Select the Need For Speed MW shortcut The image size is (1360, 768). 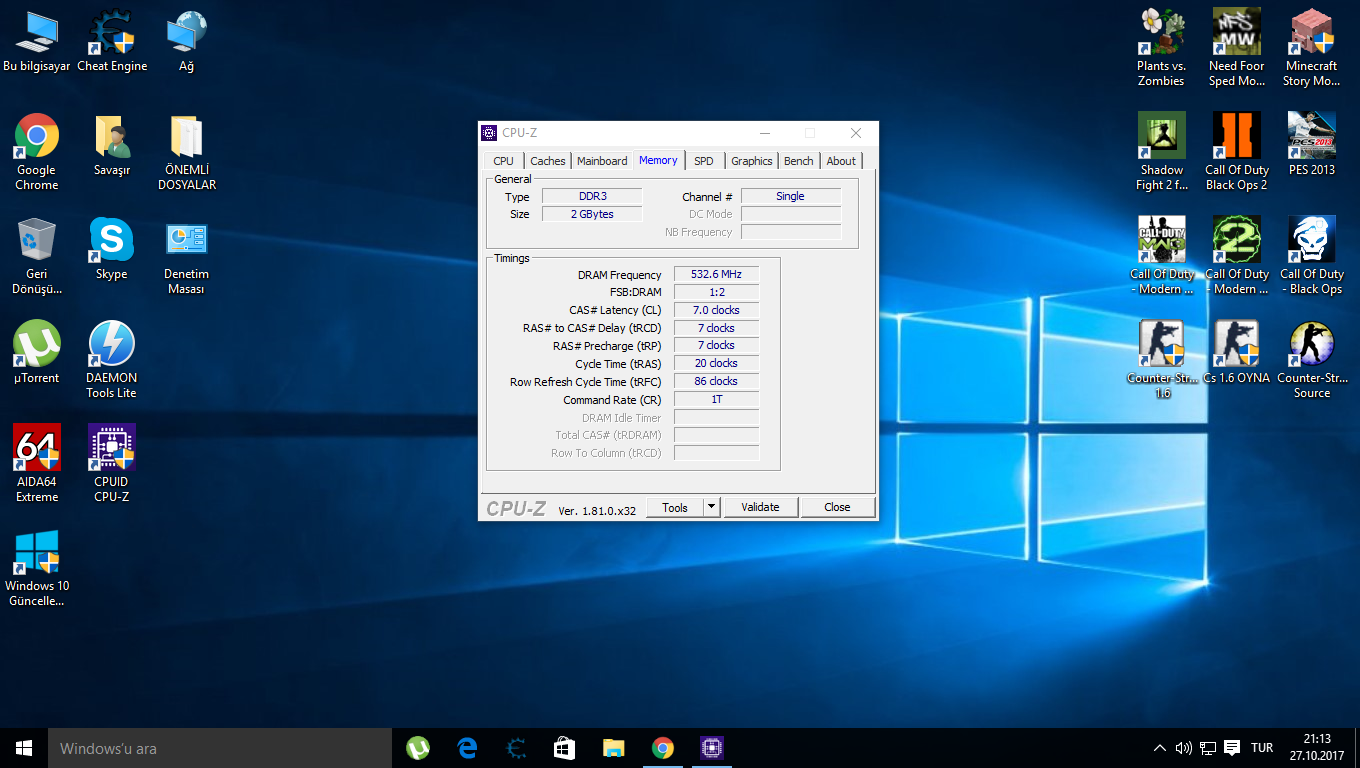click(x=1237, y=48)
